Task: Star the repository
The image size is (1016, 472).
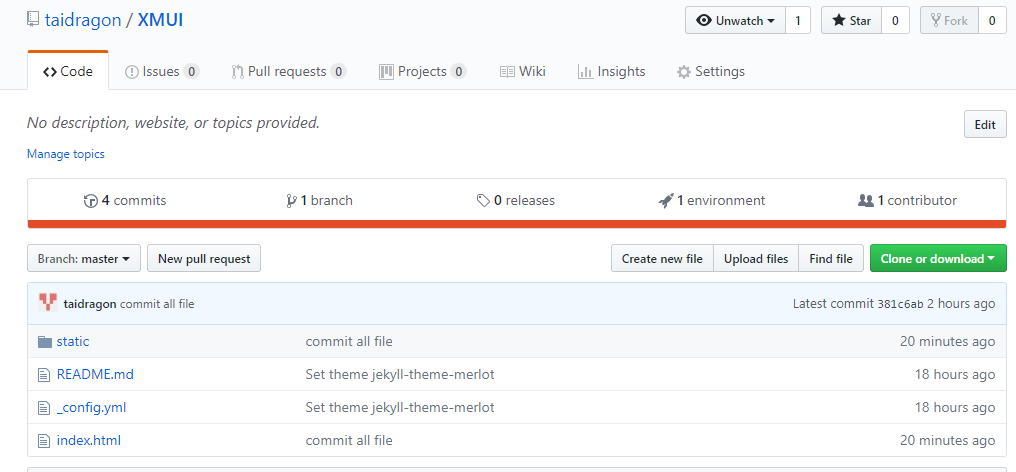Action: [x=851, y=20]
